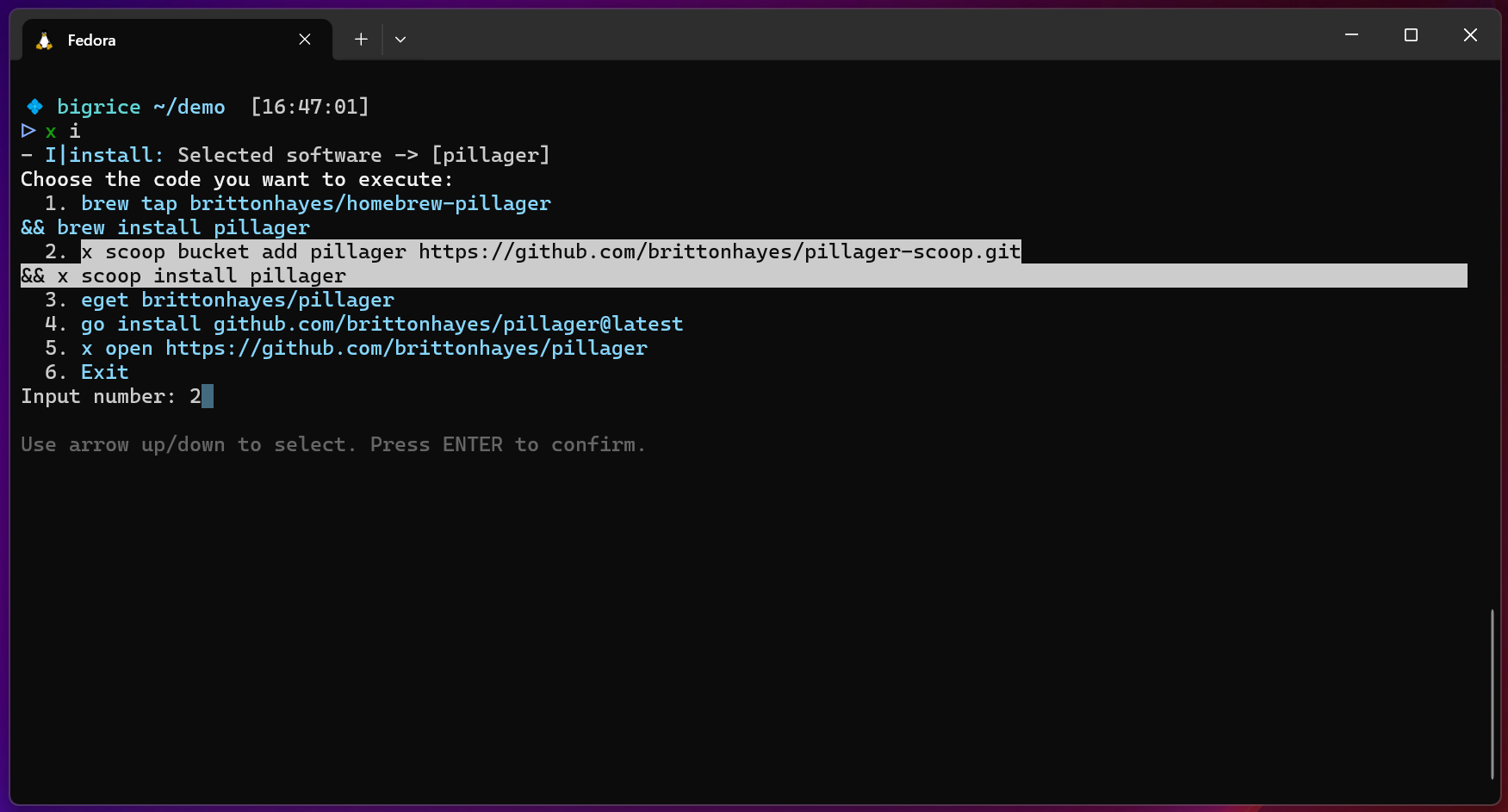This screenshot has height=812, width=1508.
Task: Select option 1 brew tap brittonhayes/homebrew-pillager
Action: coord(316,203)
